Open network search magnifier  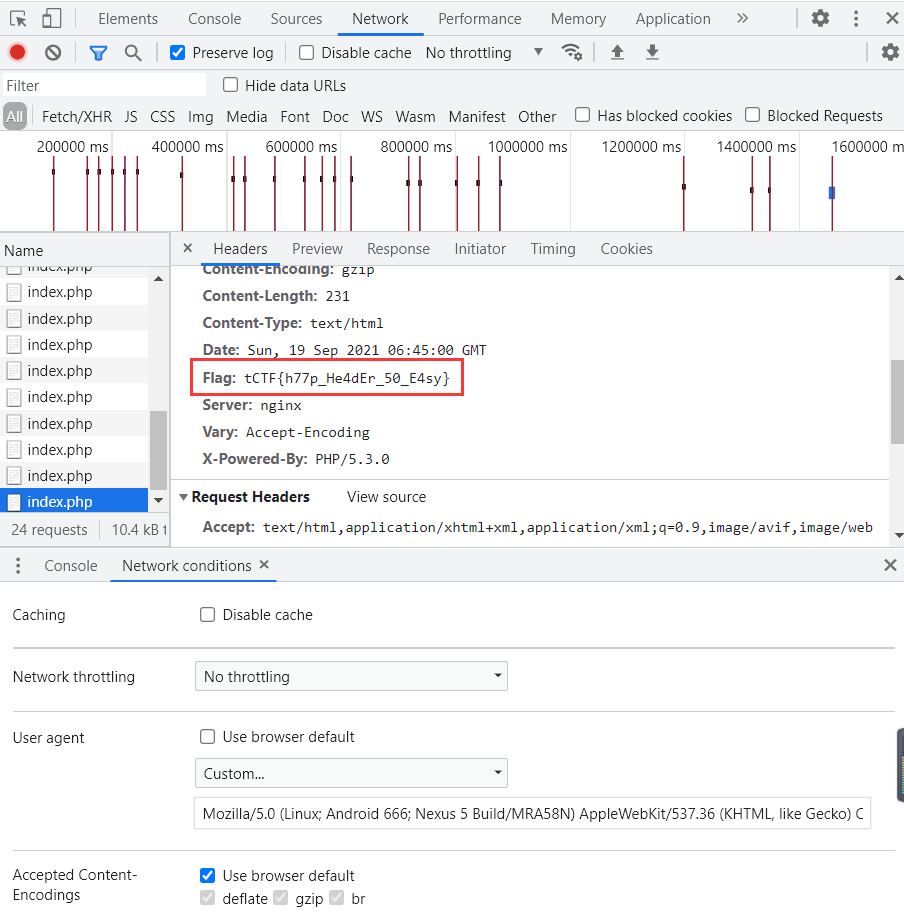pos(133,53)
